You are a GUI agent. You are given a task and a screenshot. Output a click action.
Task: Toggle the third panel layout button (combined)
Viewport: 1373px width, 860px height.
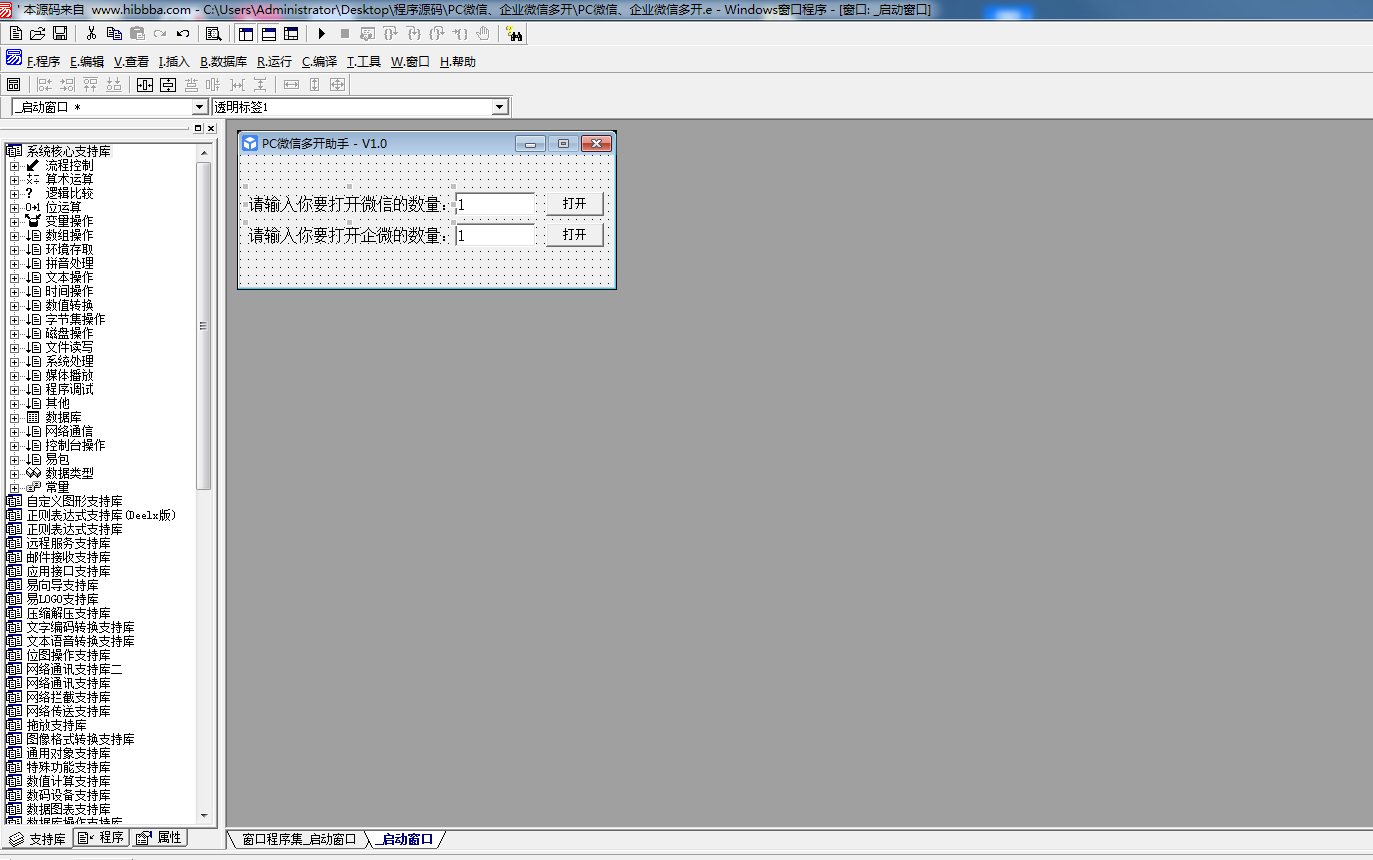click(290, 34)
